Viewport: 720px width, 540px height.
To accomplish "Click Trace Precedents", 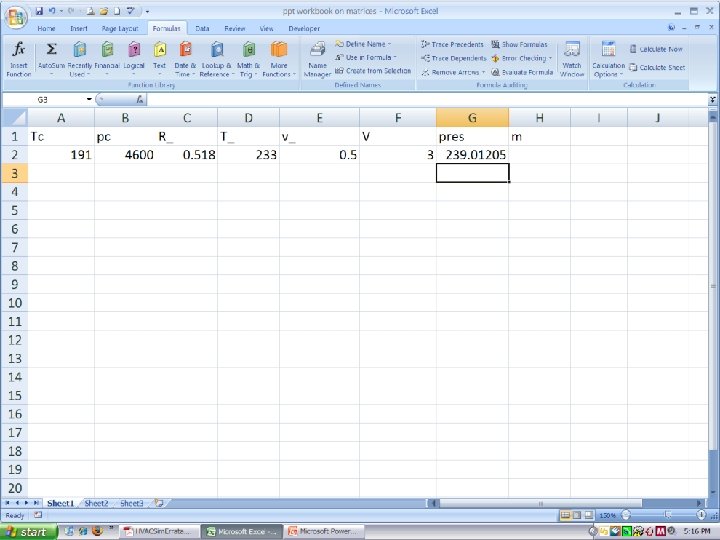I will [452, 45].
